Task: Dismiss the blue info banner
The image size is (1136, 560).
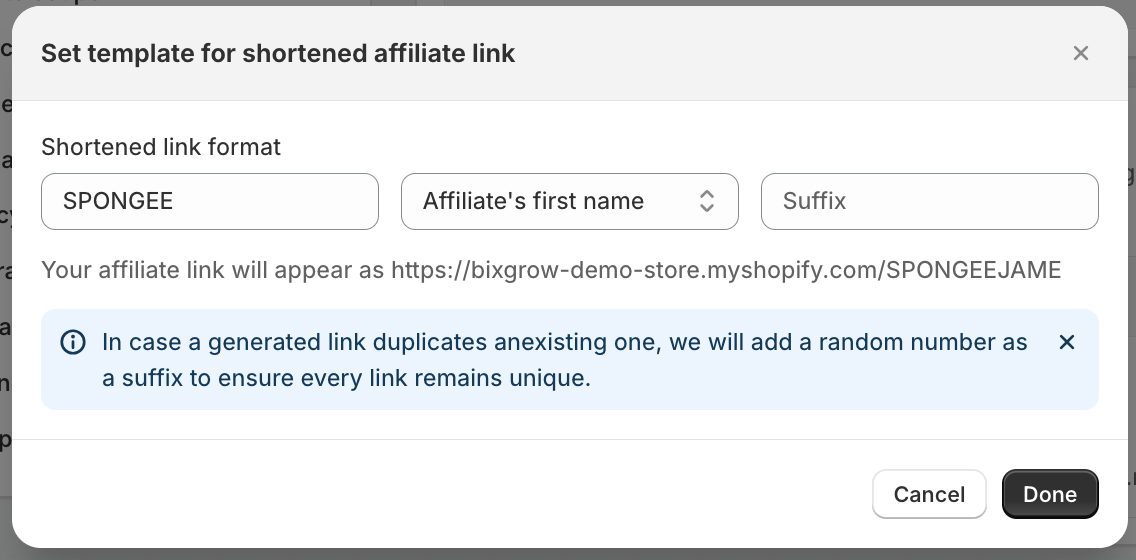Action: point(1067,343)
